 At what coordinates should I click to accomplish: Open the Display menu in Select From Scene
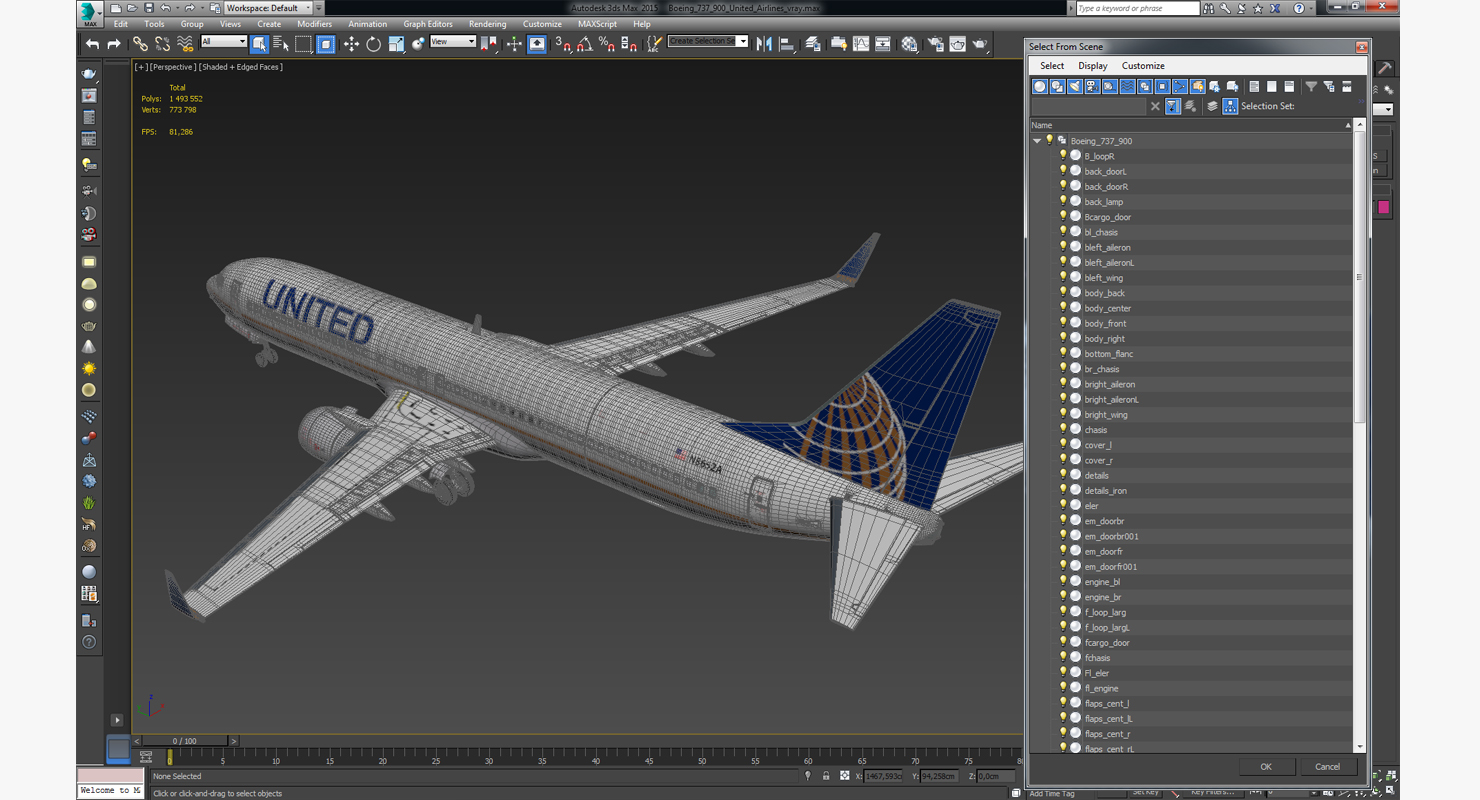pos(1092,66)
